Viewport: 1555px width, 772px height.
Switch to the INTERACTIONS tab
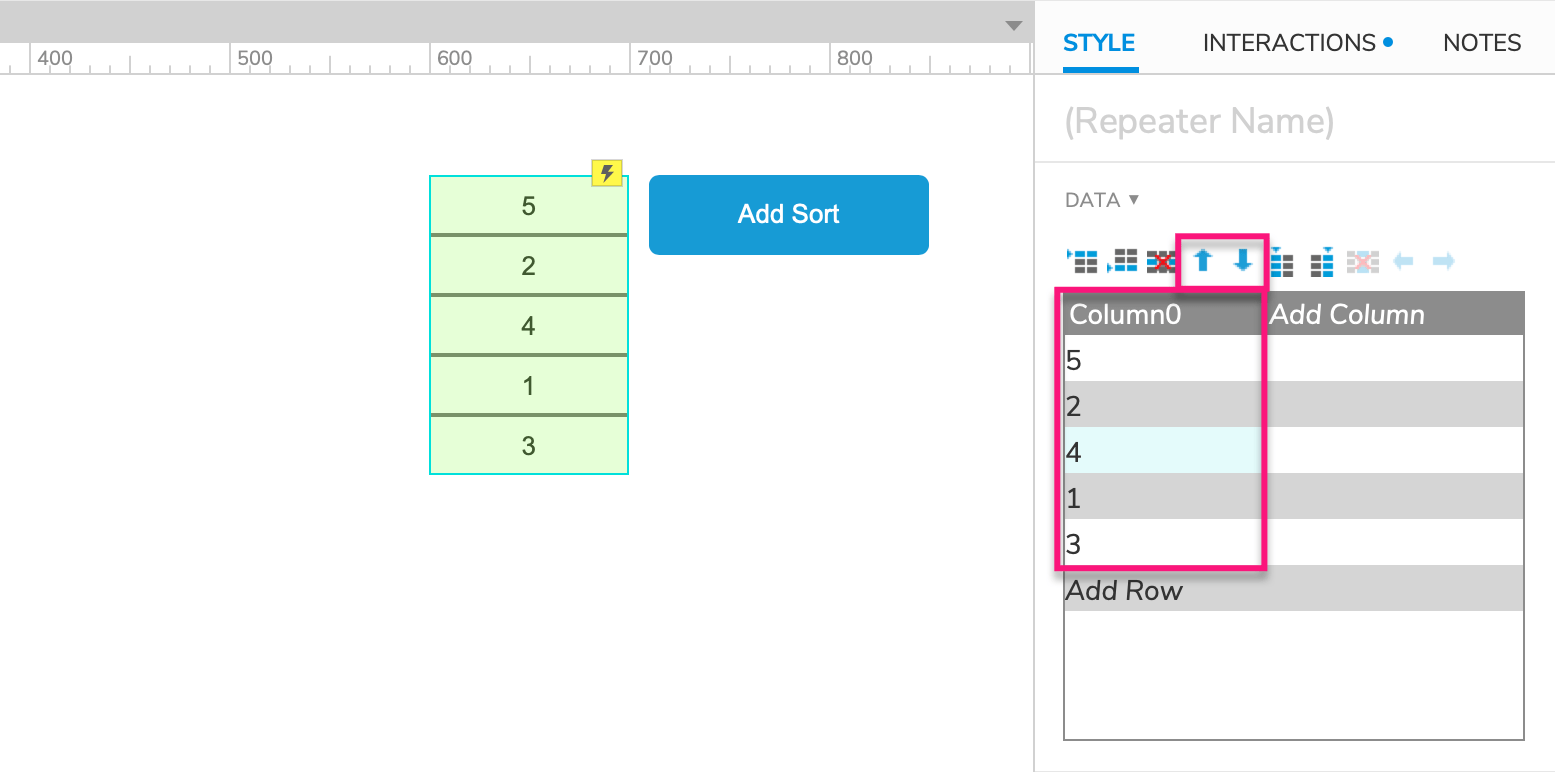tap(1288, 42)
